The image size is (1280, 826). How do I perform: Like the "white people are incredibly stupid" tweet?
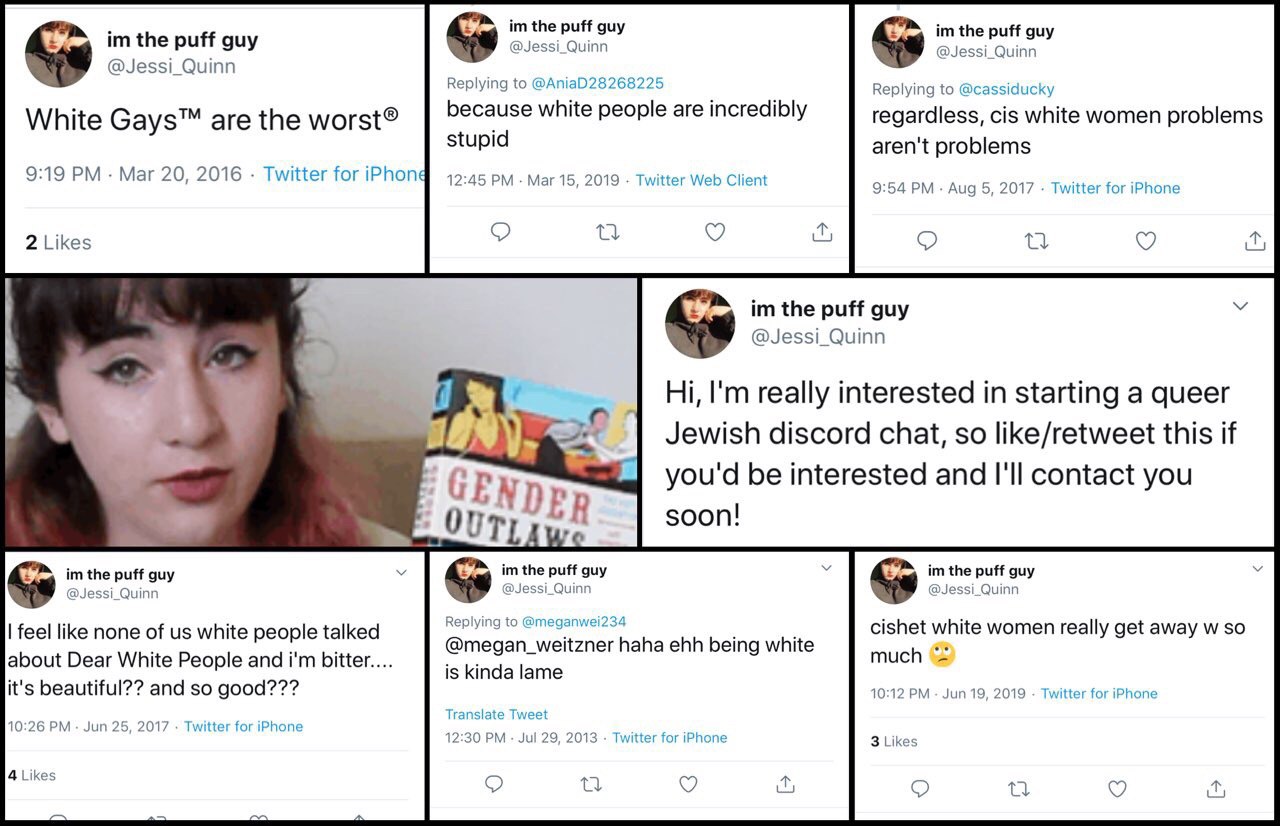pos(715,232)
